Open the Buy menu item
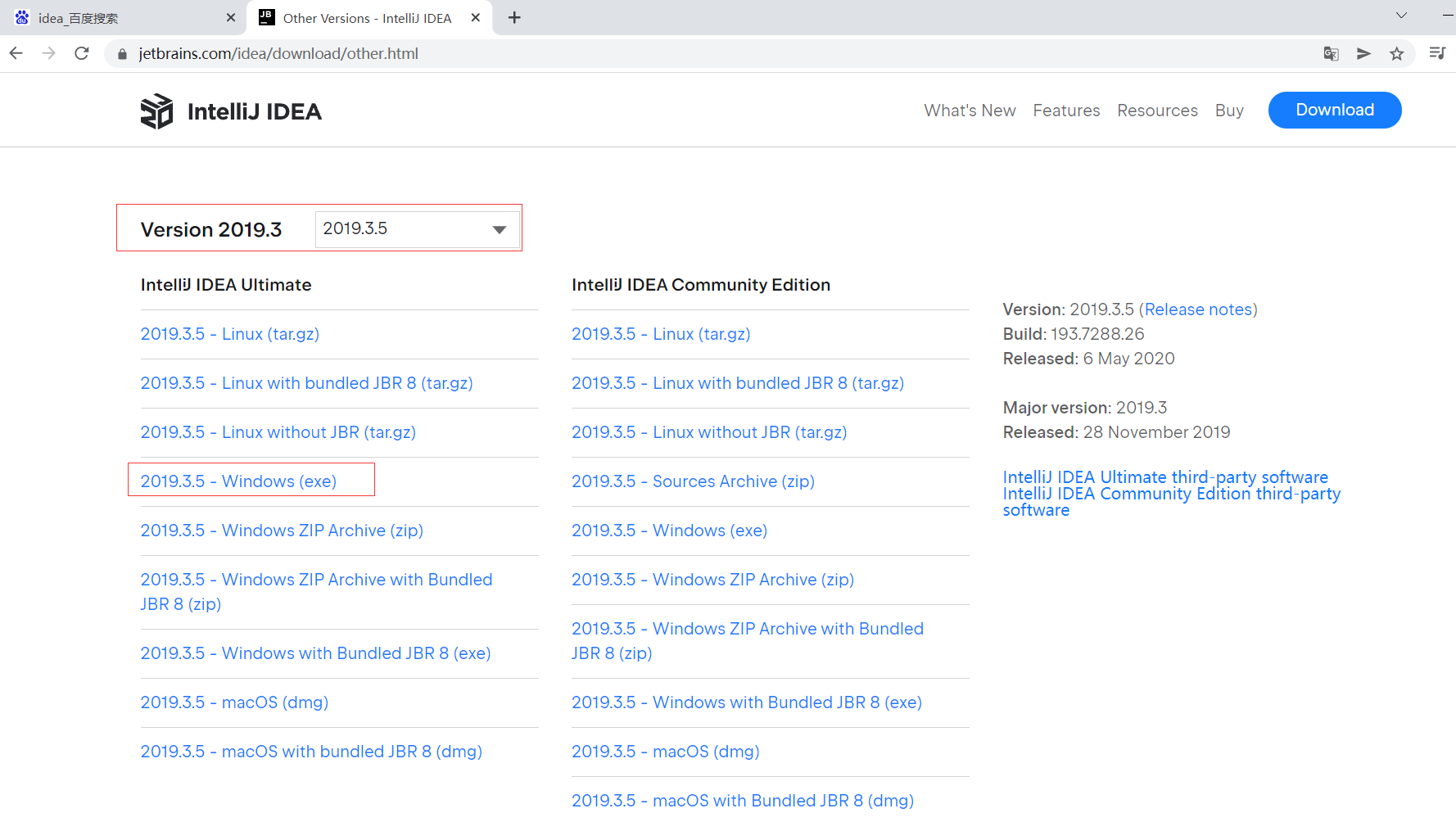The height and width of the screenshot is (831, 1456). [x=1229, y=111]
